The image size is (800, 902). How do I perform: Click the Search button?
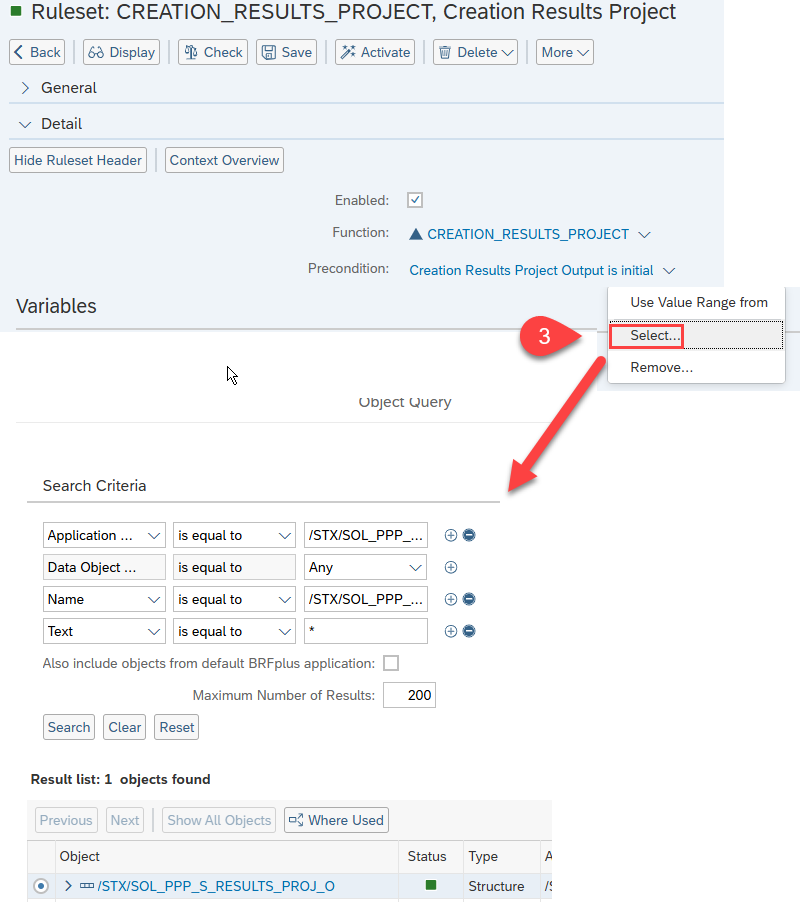coord(69,727)
